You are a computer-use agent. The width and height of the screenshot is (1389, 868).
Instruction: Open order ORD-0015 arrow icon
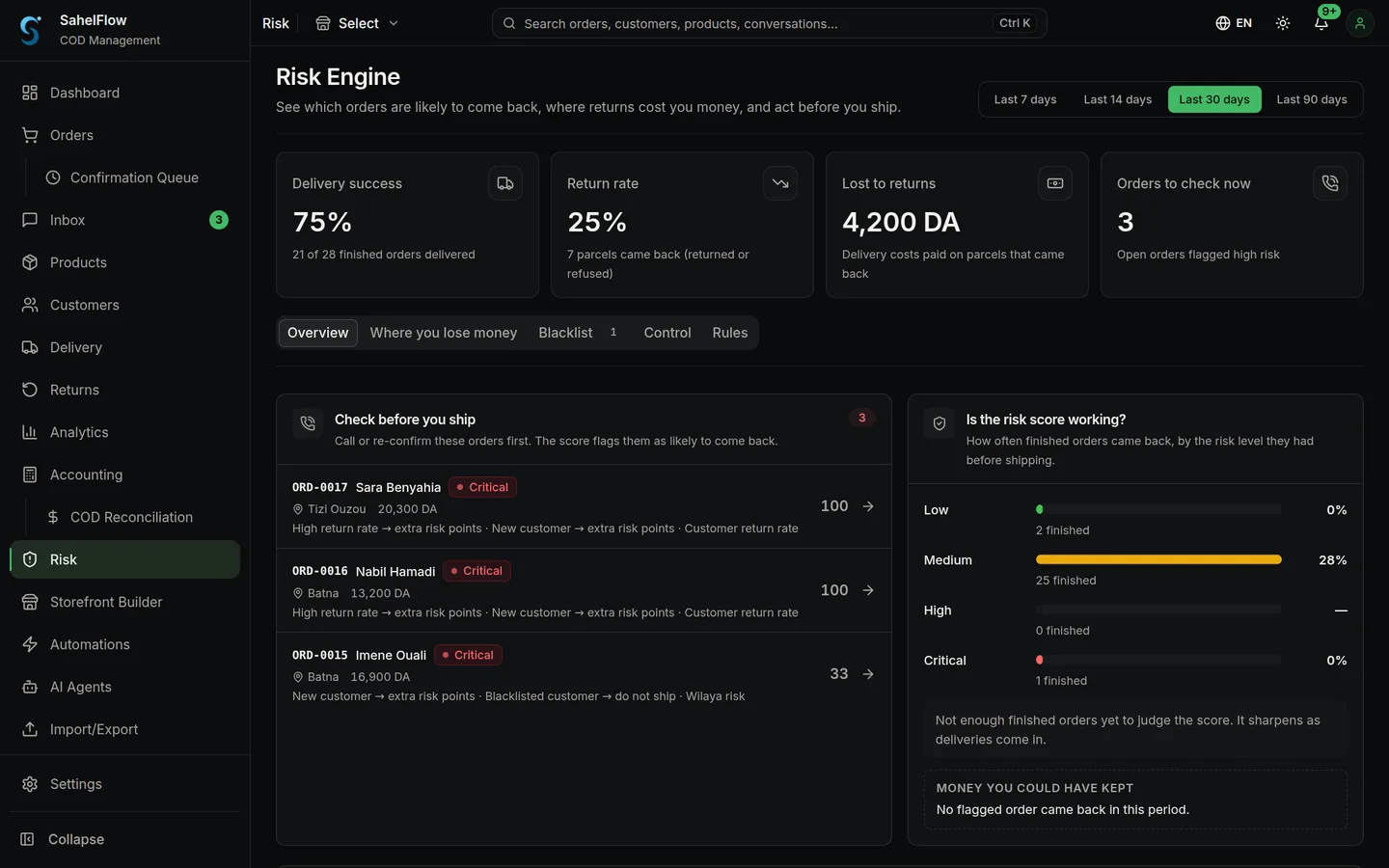(868, 674)
